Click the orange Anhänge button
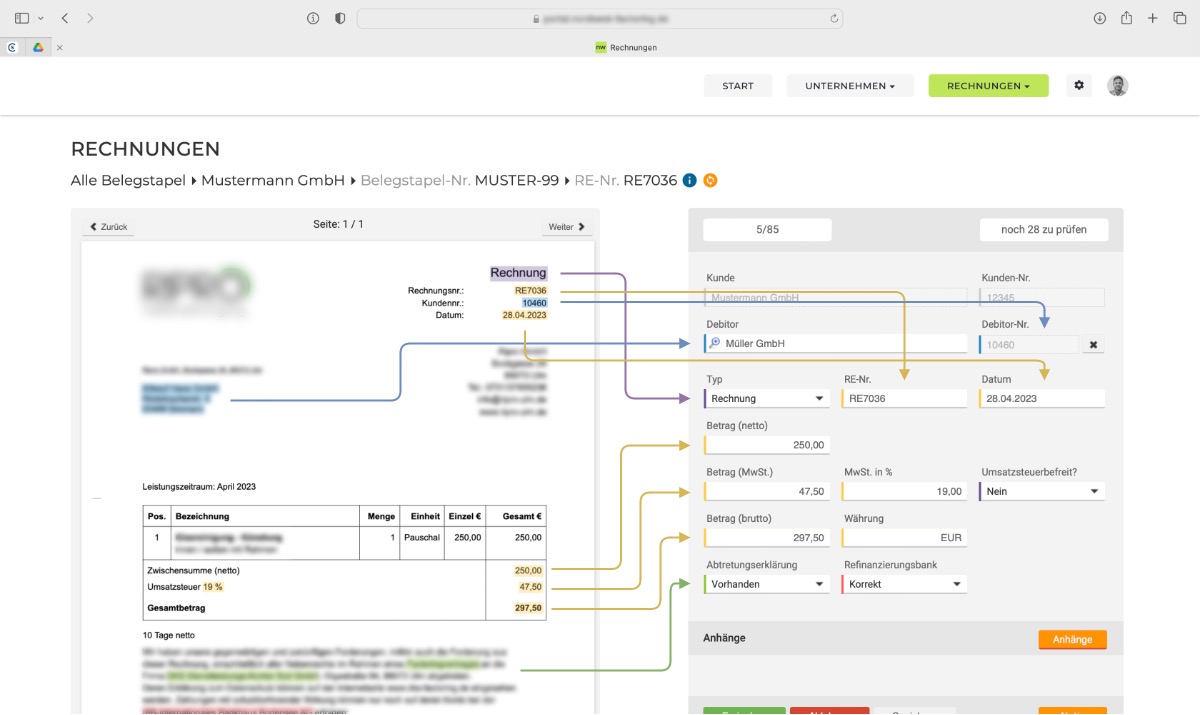The width and height of the screenshot is (1201, 715). pos(1072,638)
